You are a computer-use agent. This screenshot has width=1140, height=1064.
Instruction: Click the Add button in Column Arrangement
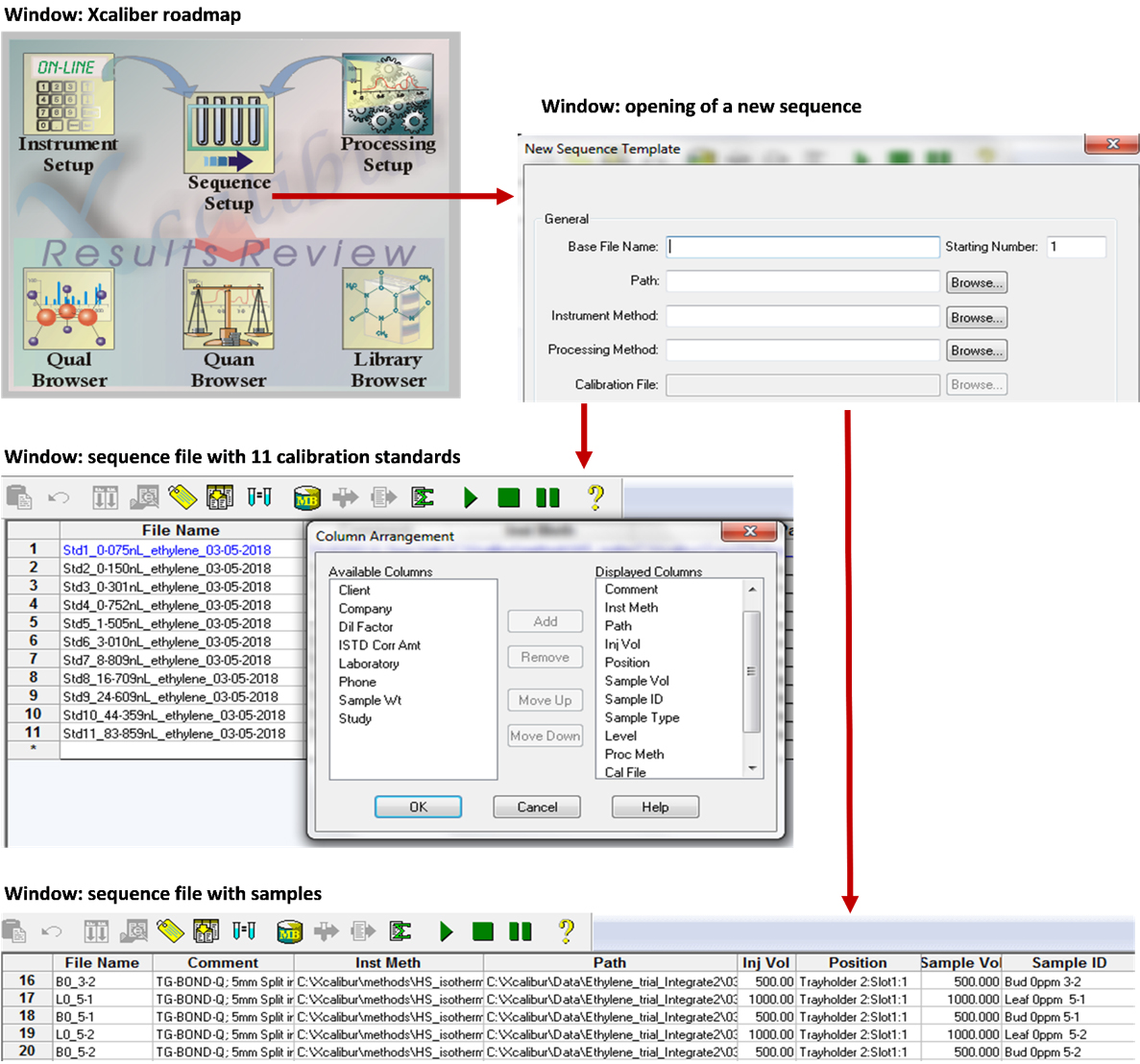pyautogui.click(x=546, y=621)
